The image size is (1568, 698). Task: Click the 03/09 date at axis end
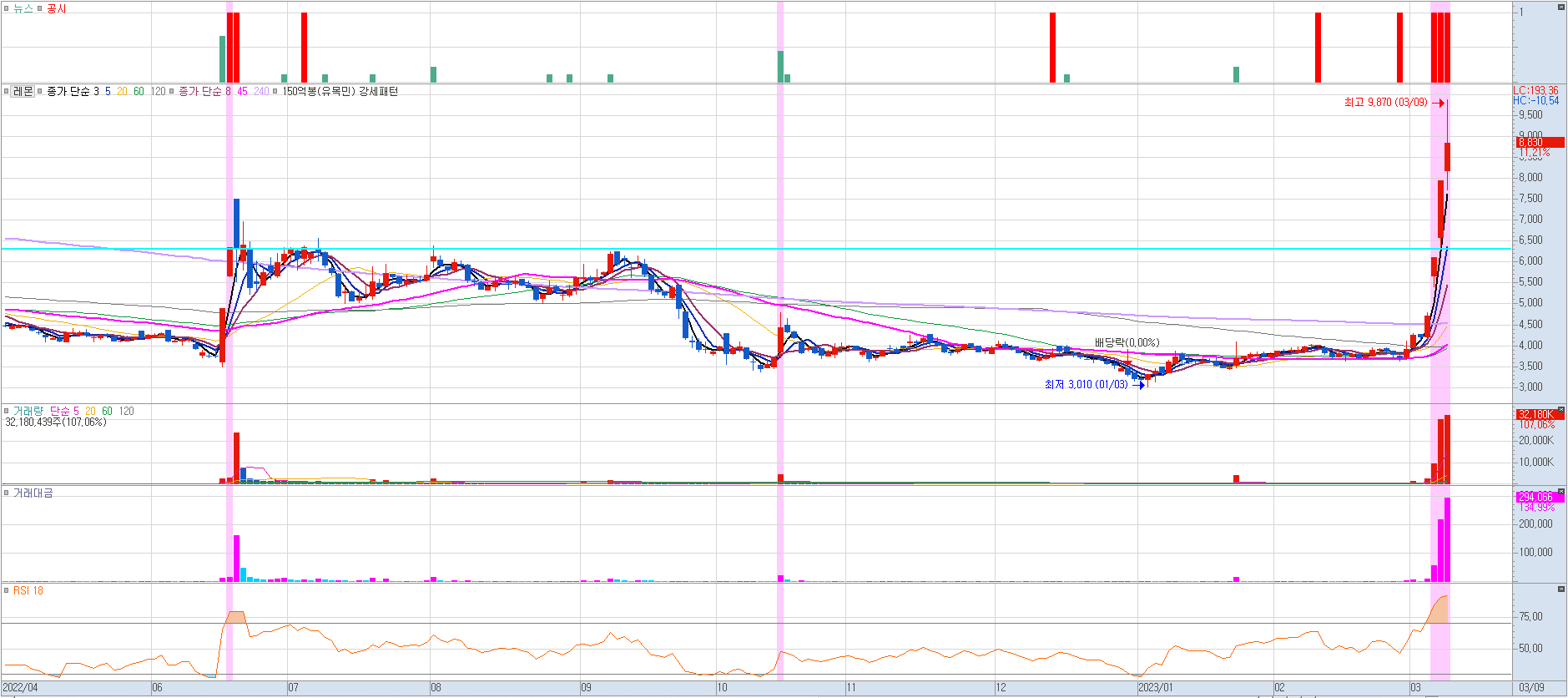[x=1531, y=688]
